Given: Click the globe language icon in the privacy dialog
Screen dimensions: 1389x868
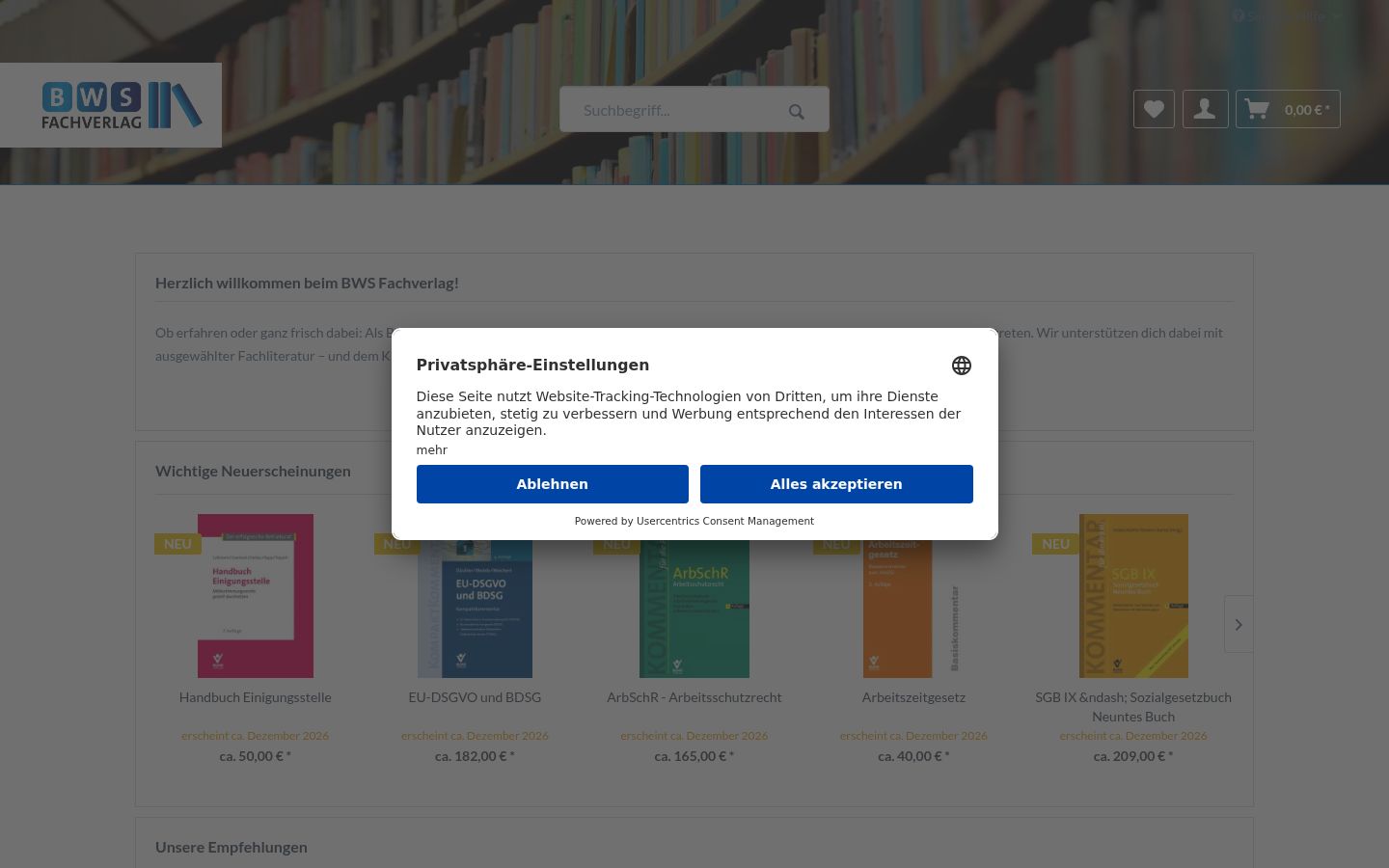Looking at the screenshot, I should point(961,366).
